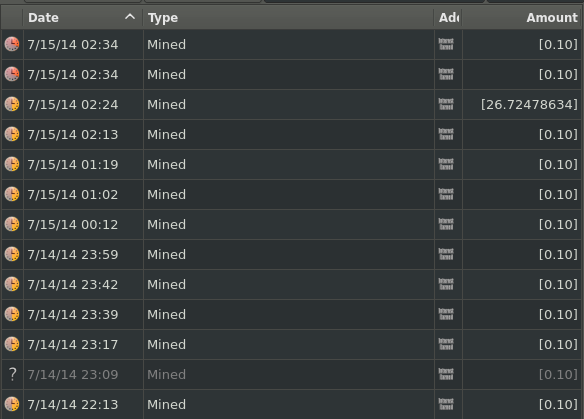584x419 pixels.
Task: Click the address icon in the 26.72478634 row
Action: (x=446, y=104)
